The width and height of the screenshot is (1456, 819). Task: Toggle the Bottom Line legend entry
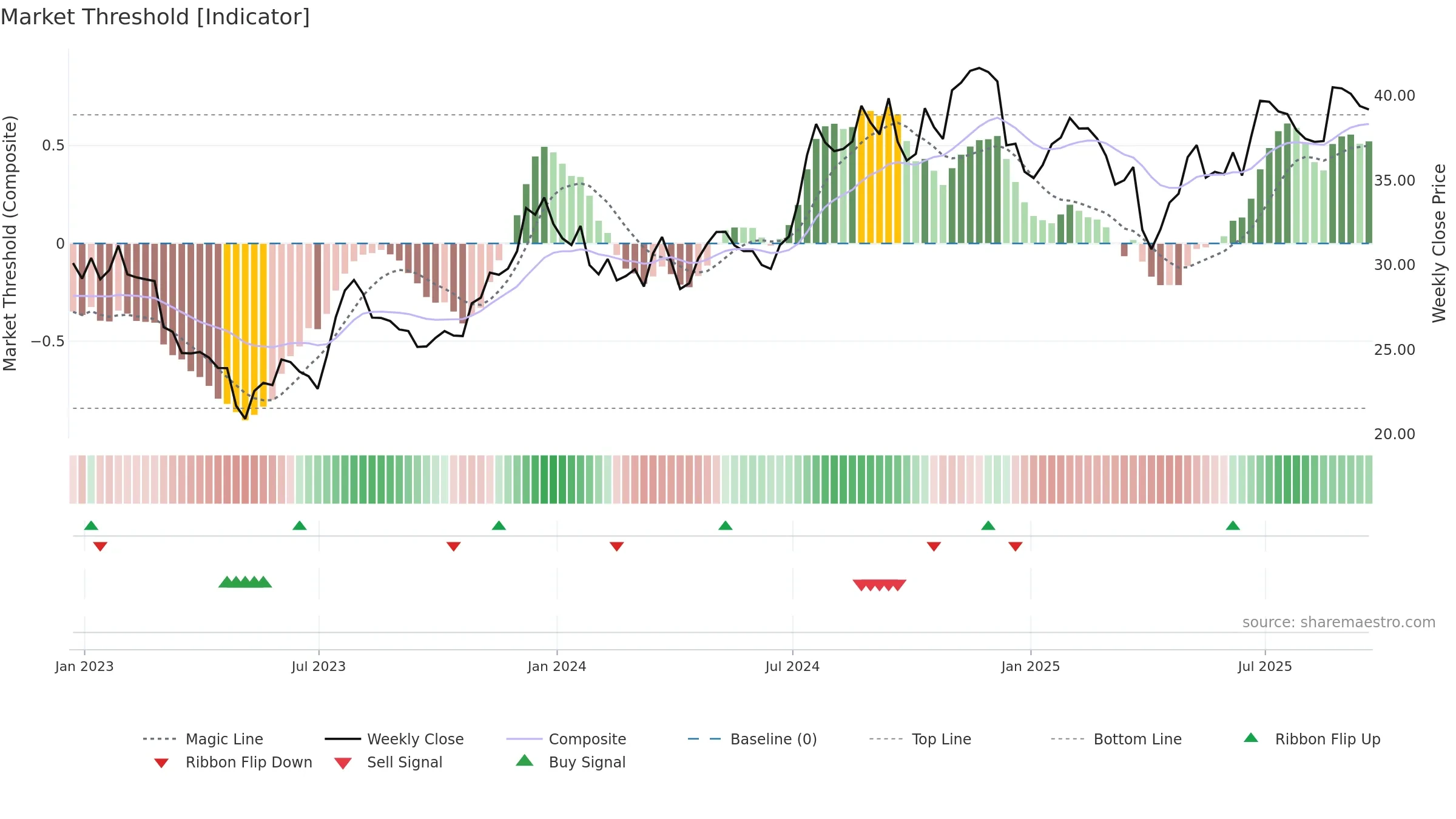coord(1116,739)
